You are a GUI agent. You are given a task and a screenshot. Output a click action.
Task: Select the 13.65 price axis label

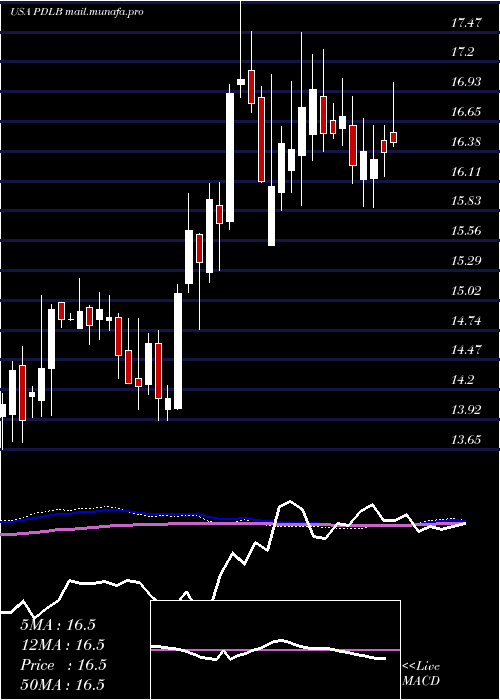(466, 440)
